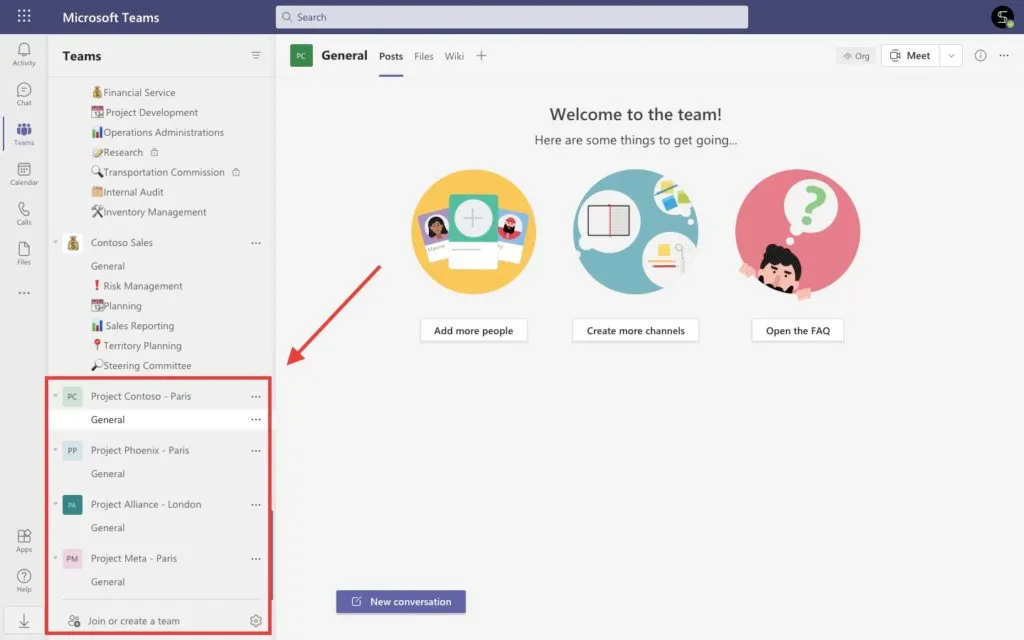Switch to the Files tab

[424, 56]
